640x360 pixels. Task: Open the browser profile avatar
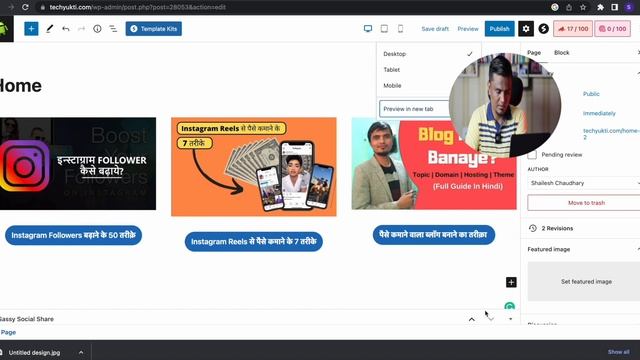pyautogui.click(x=629, y=7)
